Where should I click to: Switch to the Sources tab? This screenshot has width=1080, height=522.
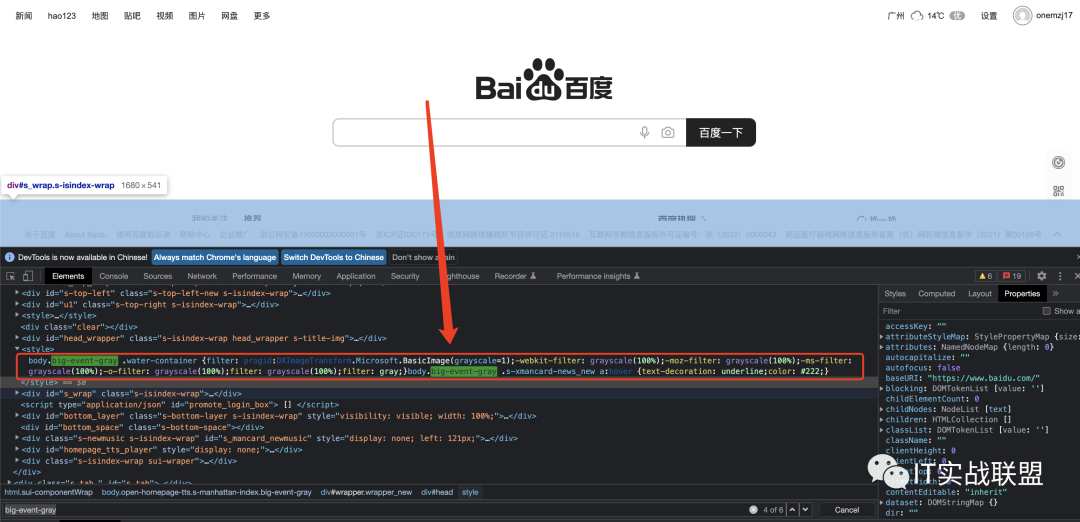158,276
